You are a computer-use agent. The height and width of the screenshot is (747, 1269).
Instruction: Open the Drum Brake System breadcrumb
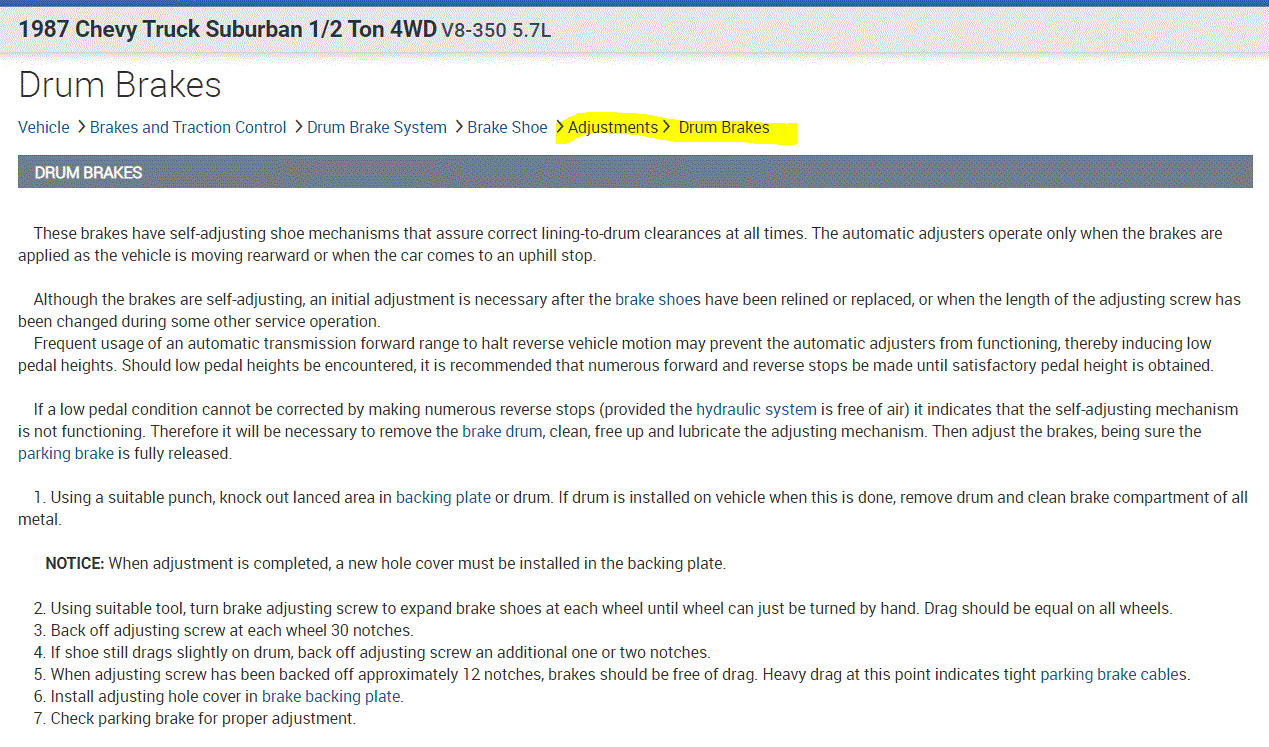377,127
